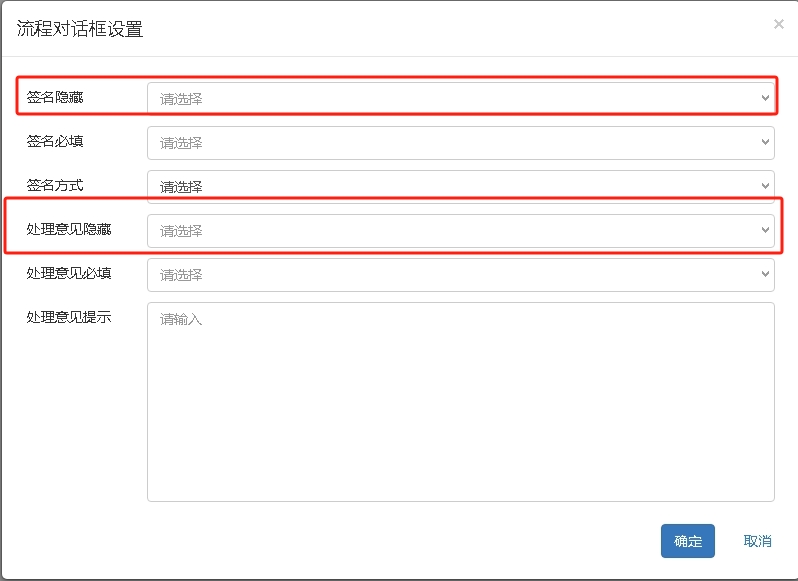The height and width of the screenshot is (581, 798).
Task: Click the chevron arrow of 签名方式 select
Action: click(765, 186)
